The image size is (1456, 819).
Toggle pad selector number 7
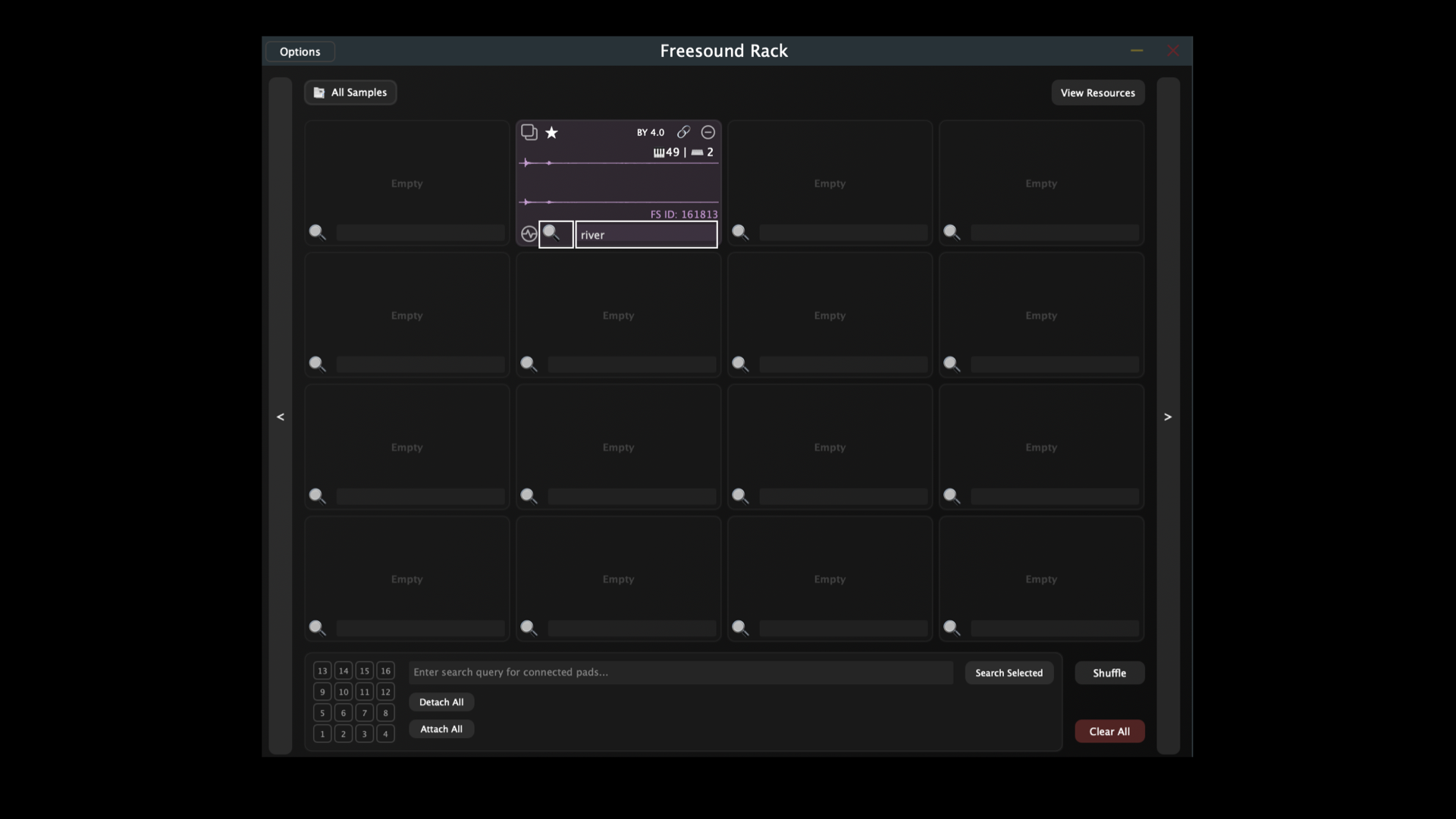pyautogui.click(x=364, y=713)
